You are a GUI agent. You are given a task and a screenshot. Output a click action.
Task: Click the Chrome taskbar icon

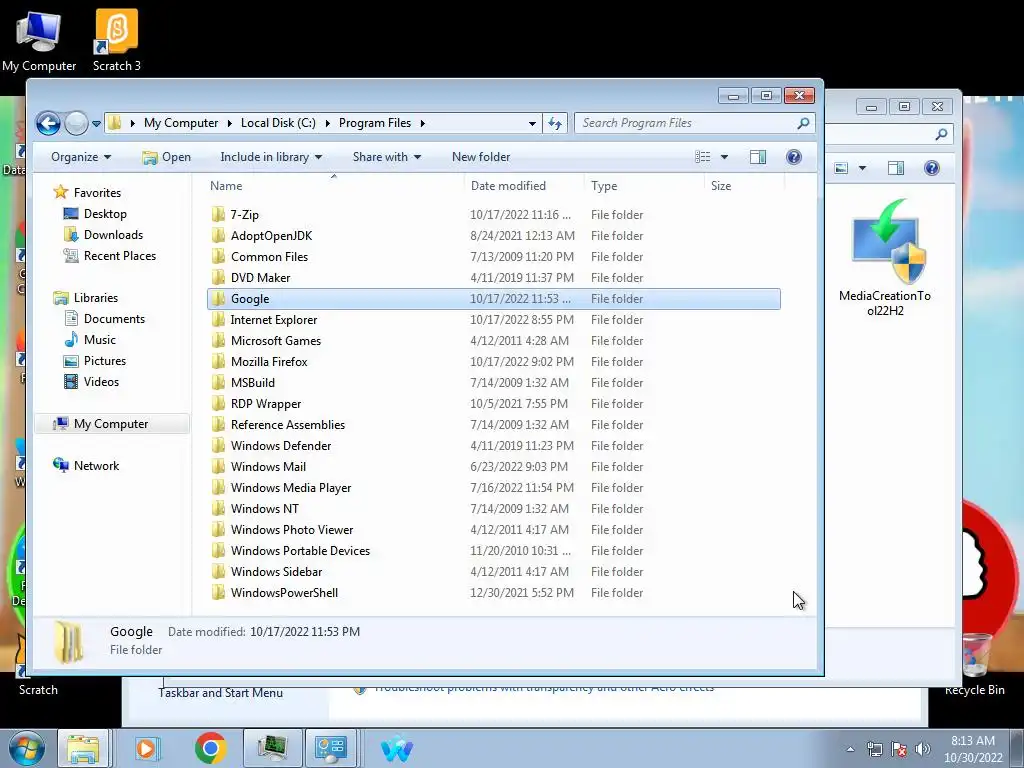coord(210,748)
